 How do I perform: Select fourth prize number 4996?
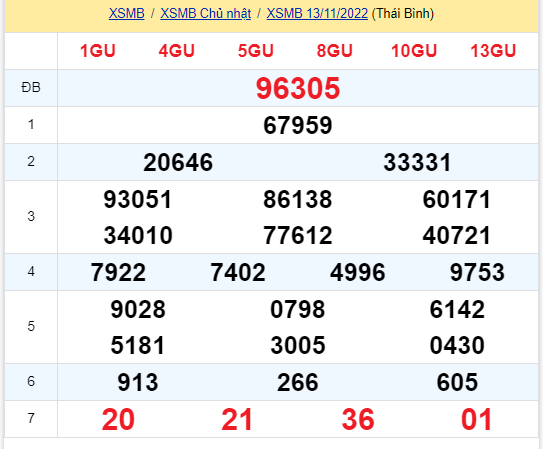(x=357, y=272)
